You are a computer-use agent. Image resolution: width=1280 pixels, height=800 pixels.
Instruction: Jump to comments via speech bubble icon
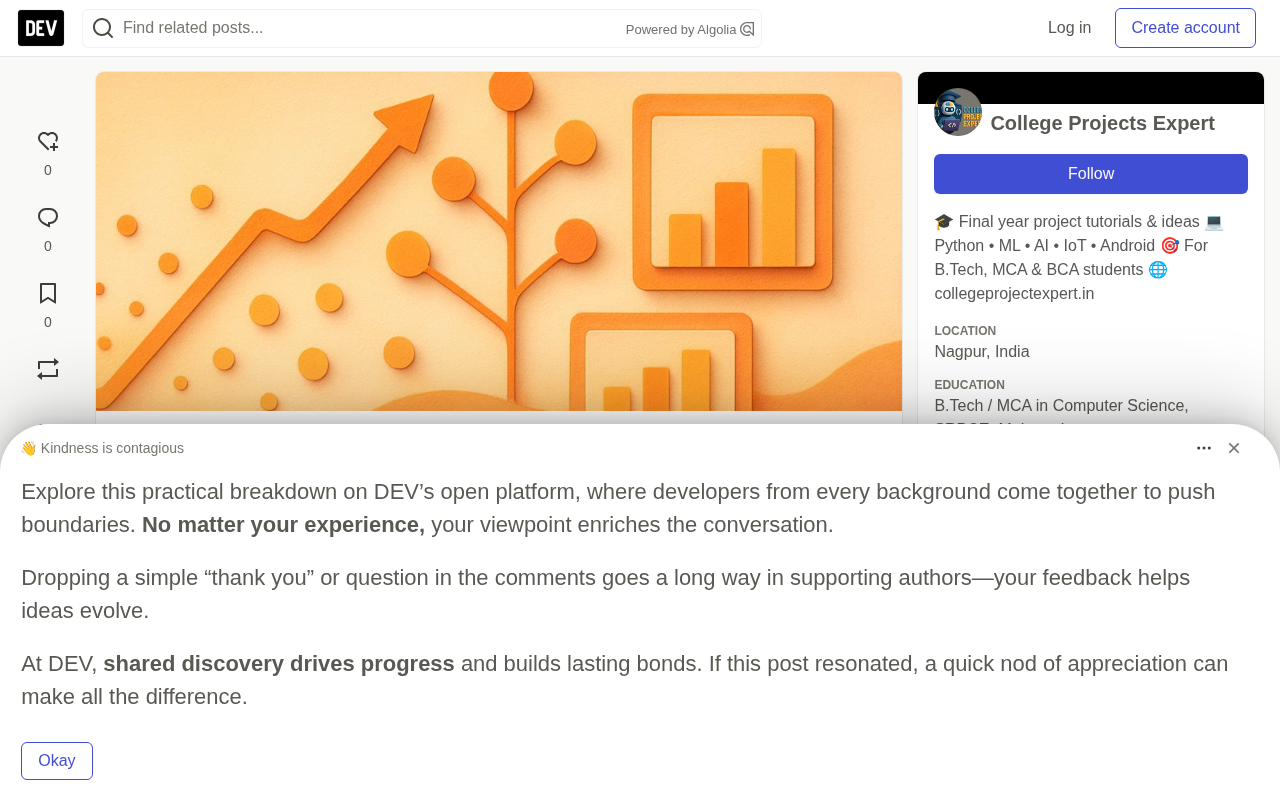pyautogui.click(x=48, y=218)
